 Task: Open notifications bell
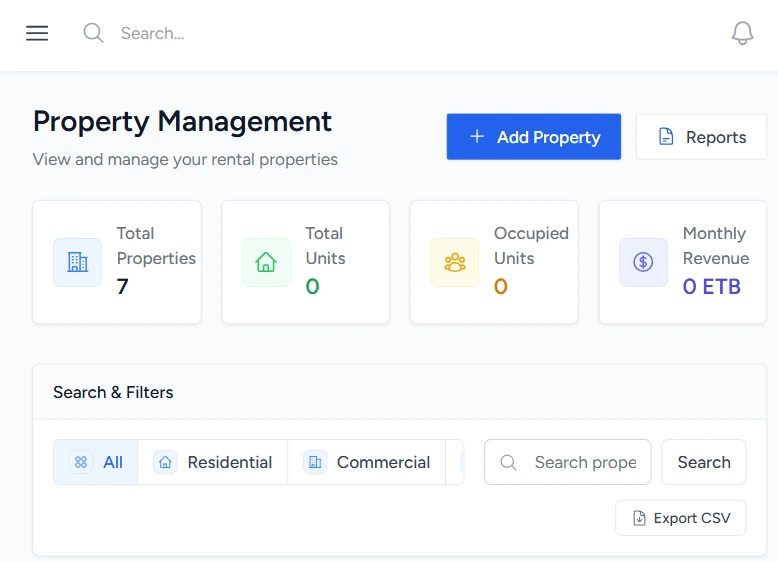(x=742, y=33)
